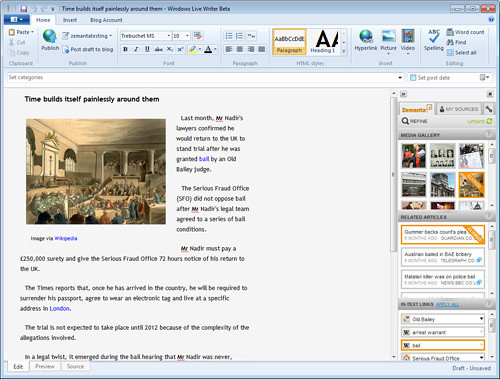
Task: Click the Find command
Action: tap(456, 42)
